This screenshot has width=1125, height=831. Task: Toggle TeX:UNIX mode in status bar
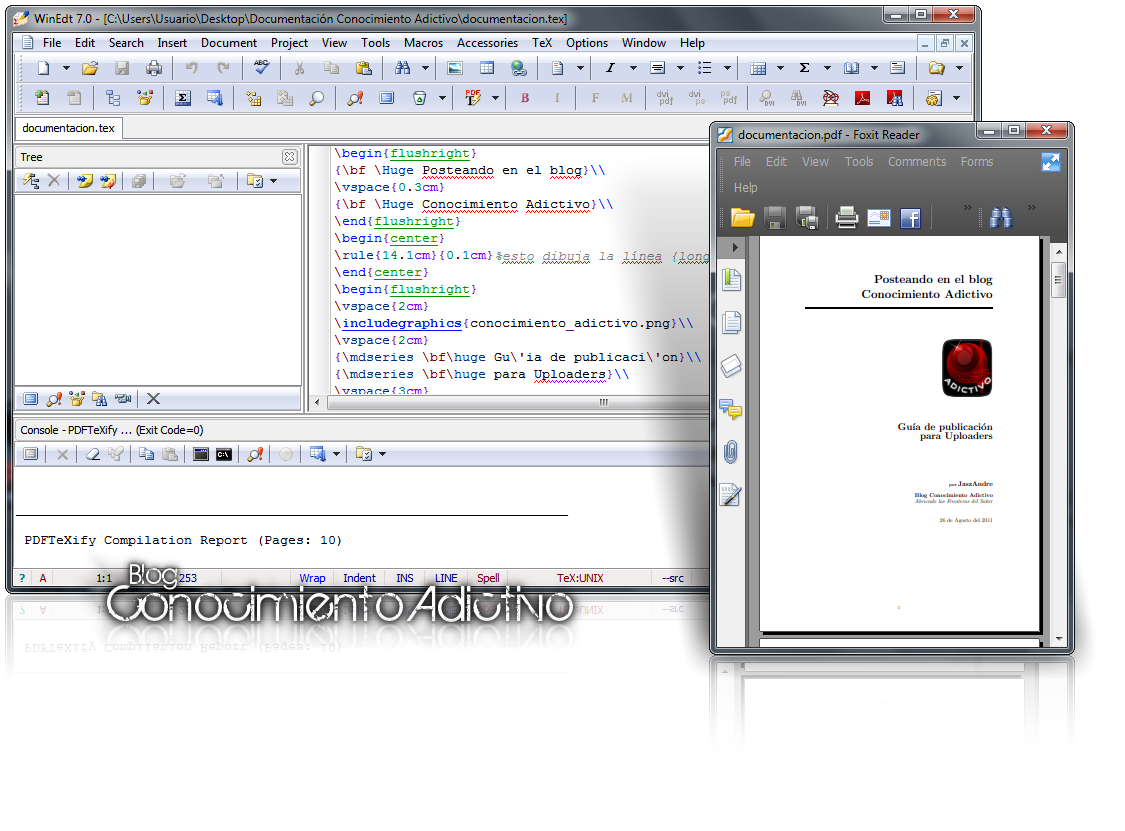pyautogui.click(x=580, y=578)
